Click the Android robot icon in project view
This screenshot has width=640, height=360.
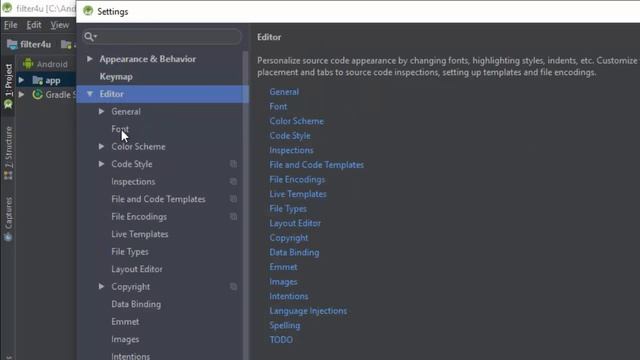[x=28, y=64]
